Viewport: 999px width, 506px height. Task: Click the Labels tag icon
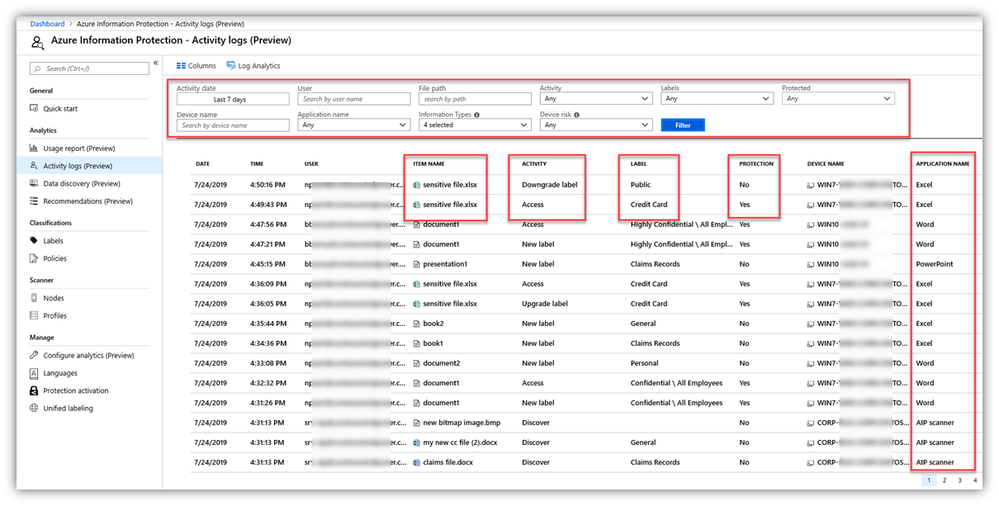pos(34,241)
